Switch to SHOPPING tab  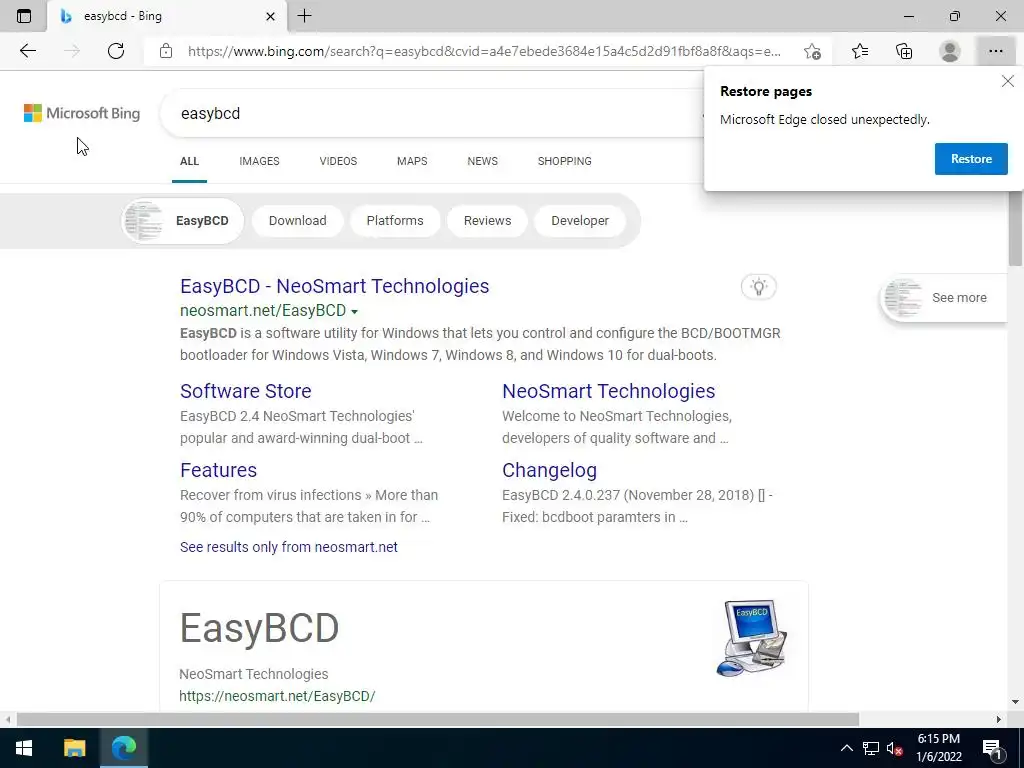pos(565,161)
